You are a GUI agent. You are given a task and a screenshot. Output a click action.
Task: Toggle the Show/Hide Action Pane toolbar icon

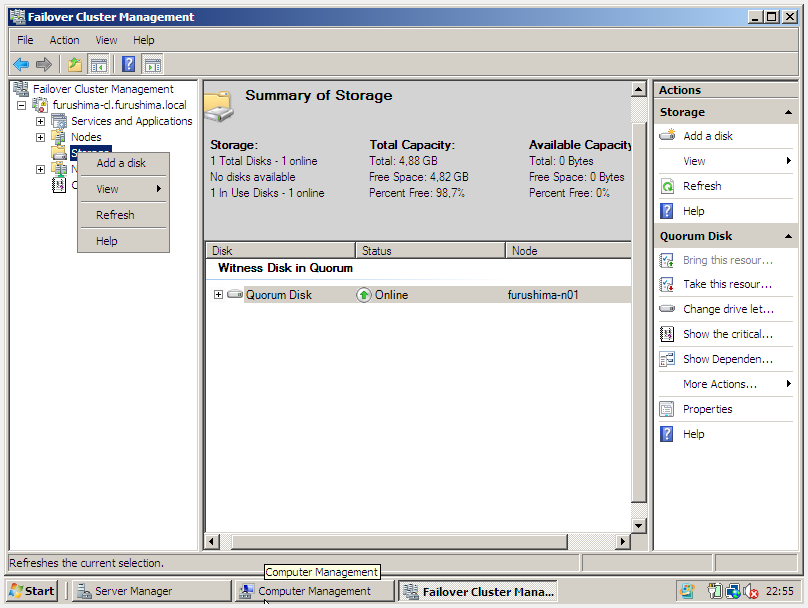(x=153, y=64)
